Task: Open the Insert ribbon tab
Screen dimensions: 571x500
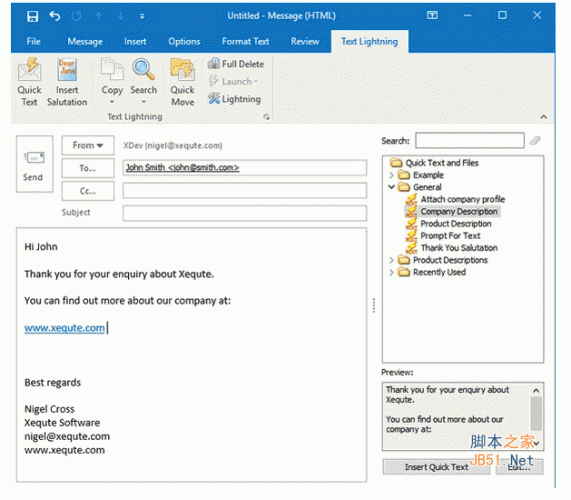Action: click(x=135, y=42)
